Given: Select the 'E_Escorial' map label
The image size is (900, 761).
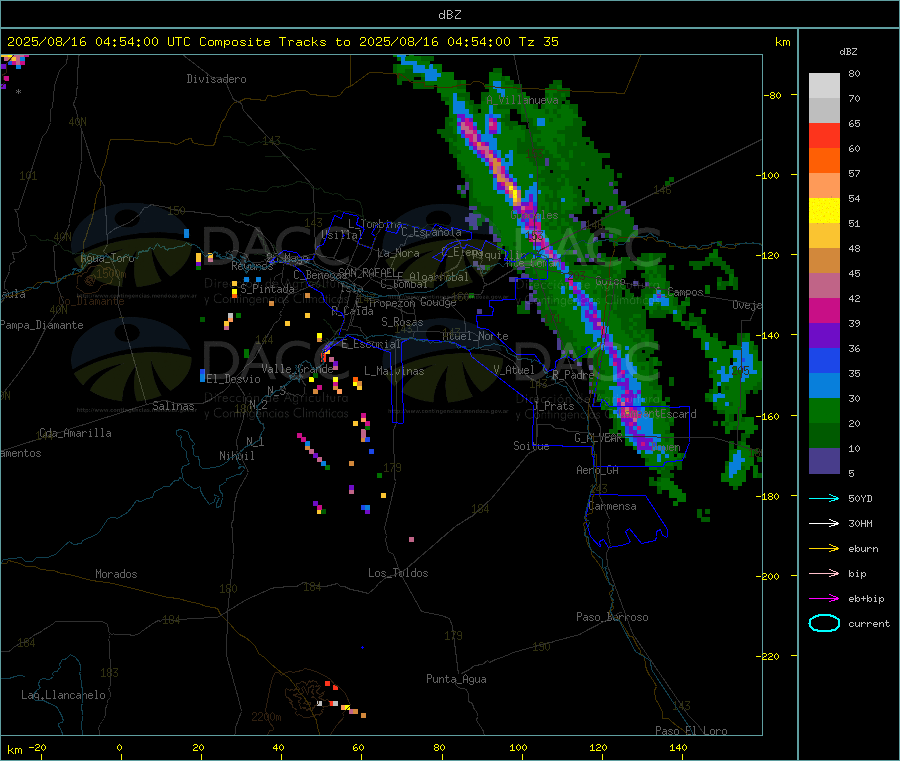Looking at the screenshot, I should coord(370,344).
